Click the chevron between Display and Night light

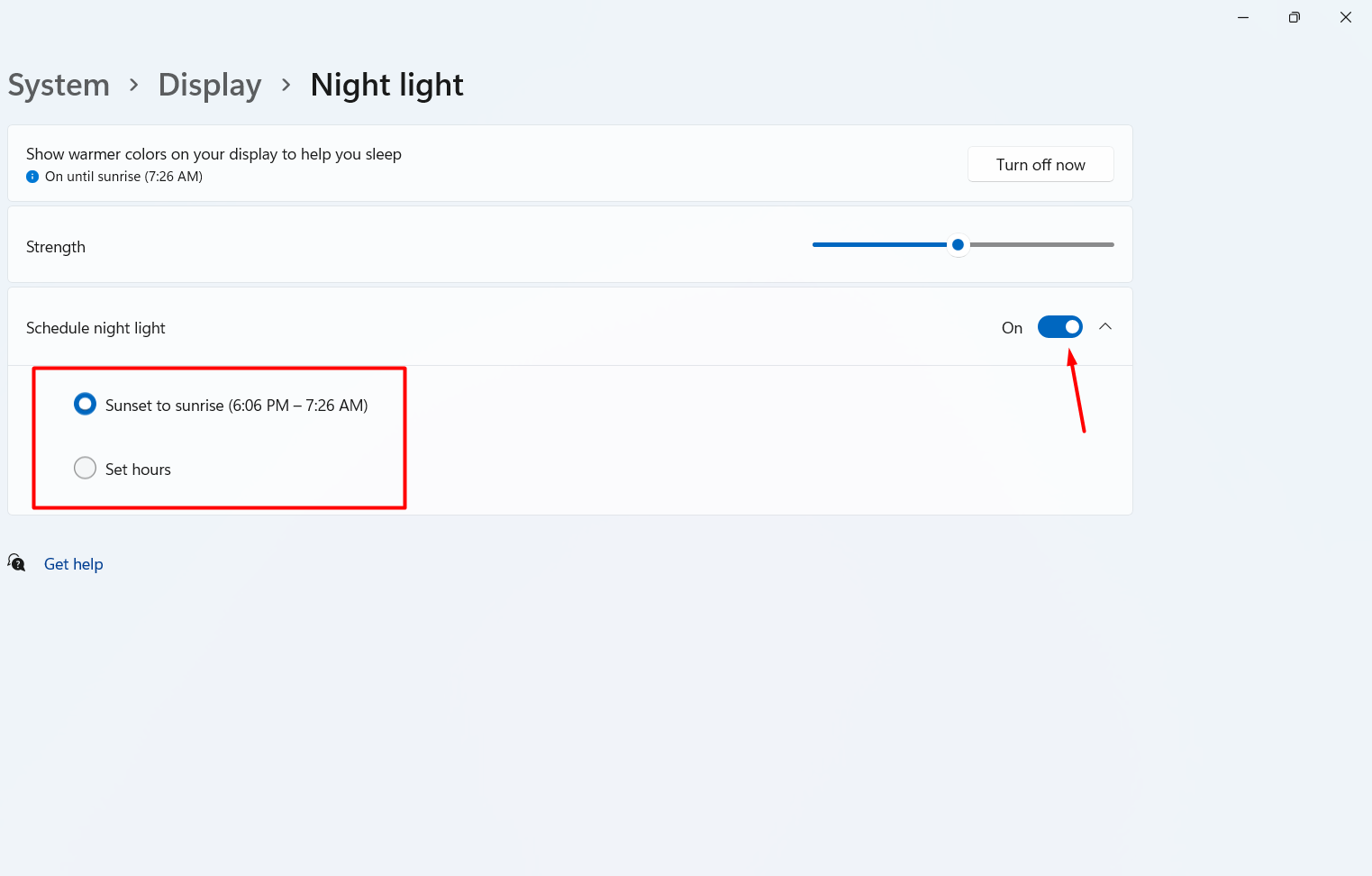click(x=286, y=85)
